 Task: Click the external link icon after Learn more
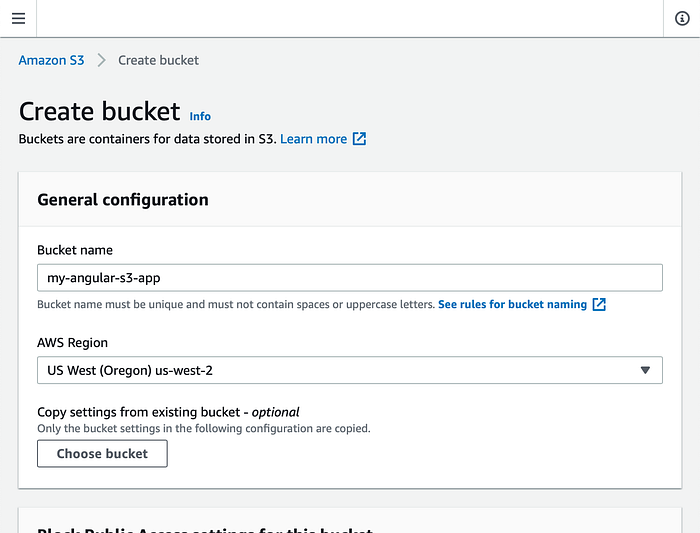point(359,139)
